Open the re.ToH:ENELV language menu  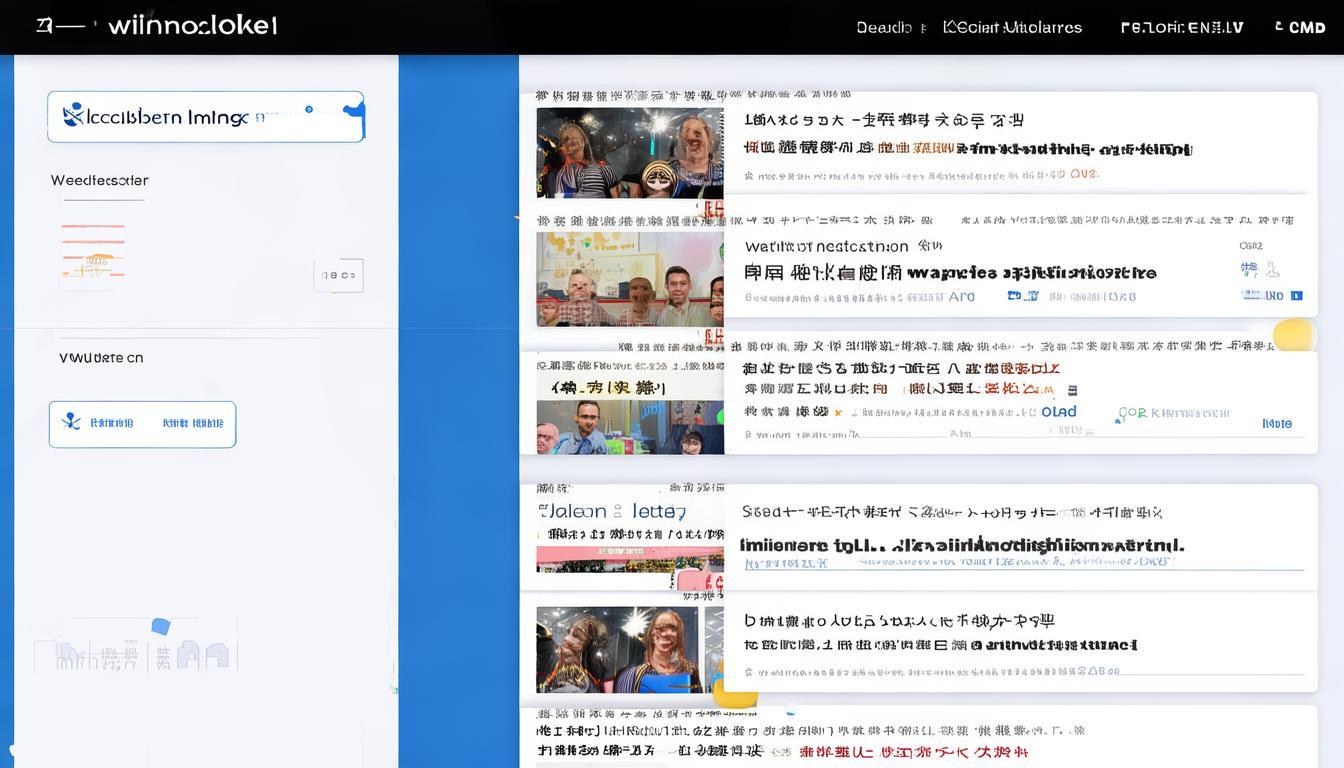pyautogui.click(x=1180, y=27)
